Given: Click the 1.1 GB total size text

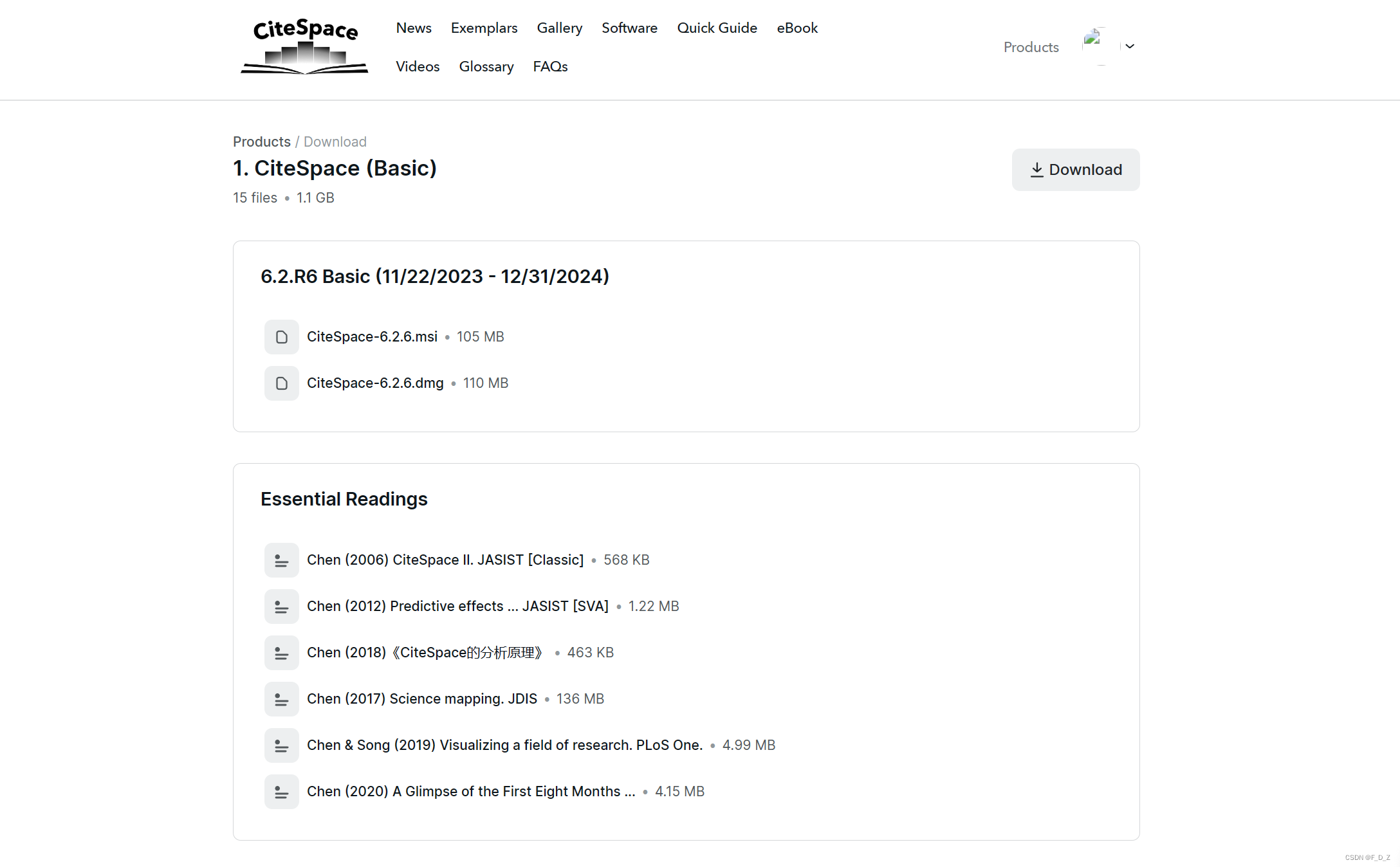Looking at the screenshot, I should pyautogui.click(x=315, y=197).
